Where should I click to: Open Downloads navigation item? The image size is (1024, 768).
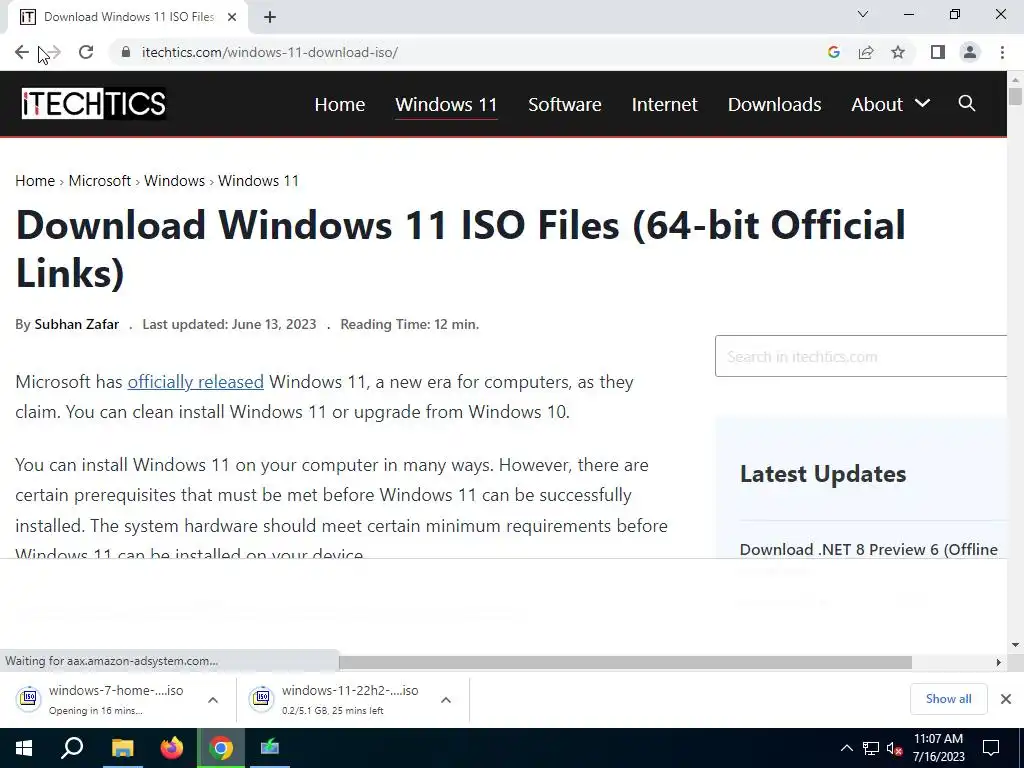pos(775,104)
